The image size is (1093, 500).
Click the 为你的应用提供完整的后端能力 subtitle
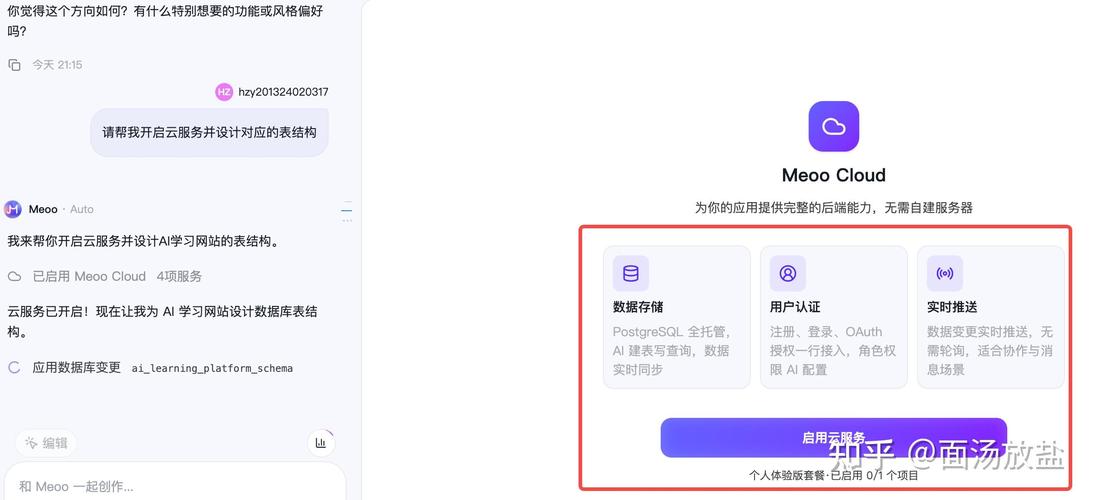(834, 207)
